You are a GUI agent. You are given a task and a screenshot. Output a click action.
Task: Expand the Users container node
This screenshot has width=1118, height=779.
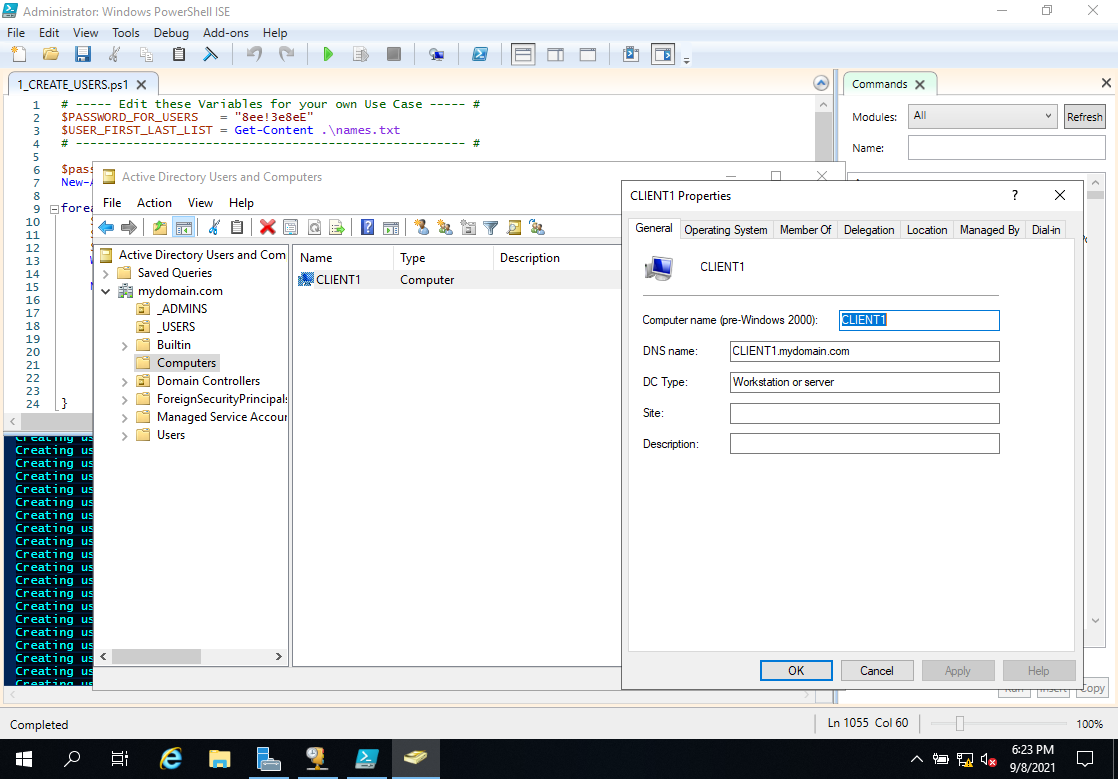125,435
